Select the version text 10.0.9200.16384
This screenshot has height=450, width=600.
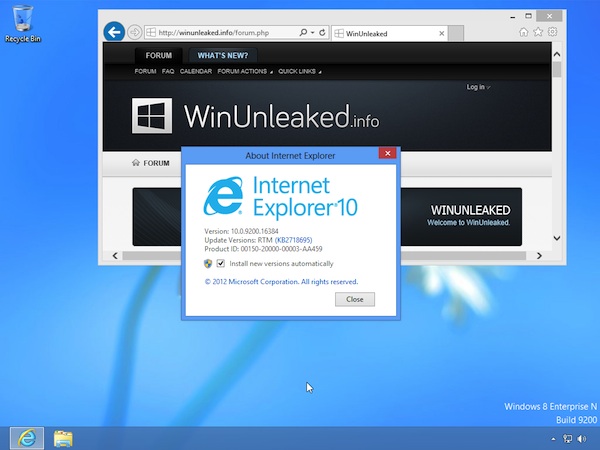pos(254,231)
